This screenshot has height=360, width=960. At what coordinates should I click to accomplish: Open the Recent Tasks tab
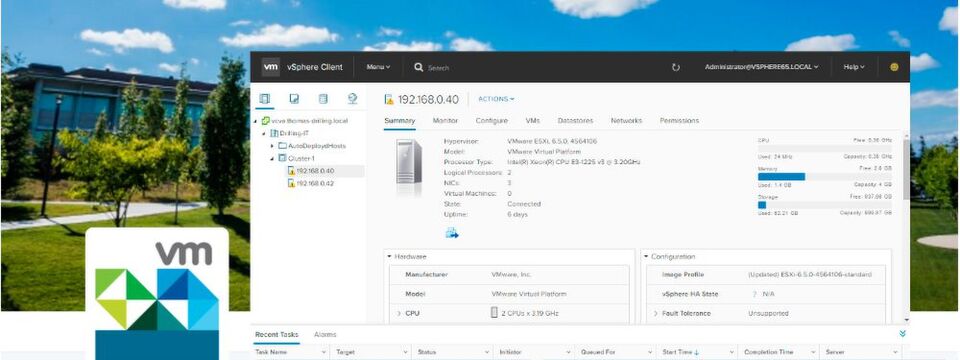click(x=277, y=334)
